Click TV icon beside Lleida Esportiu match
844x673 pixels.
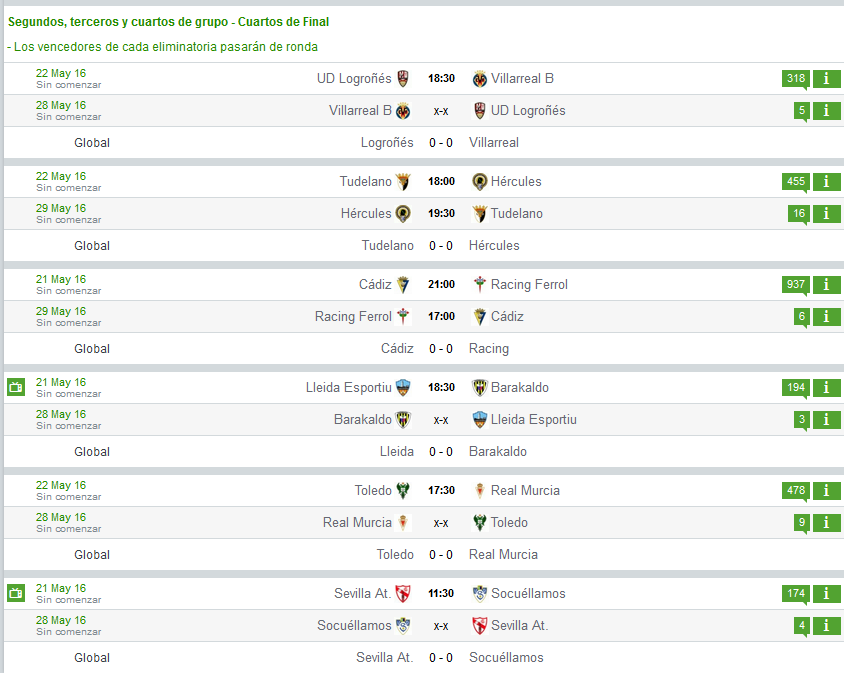pyautogui.click(x=16, y=387)
